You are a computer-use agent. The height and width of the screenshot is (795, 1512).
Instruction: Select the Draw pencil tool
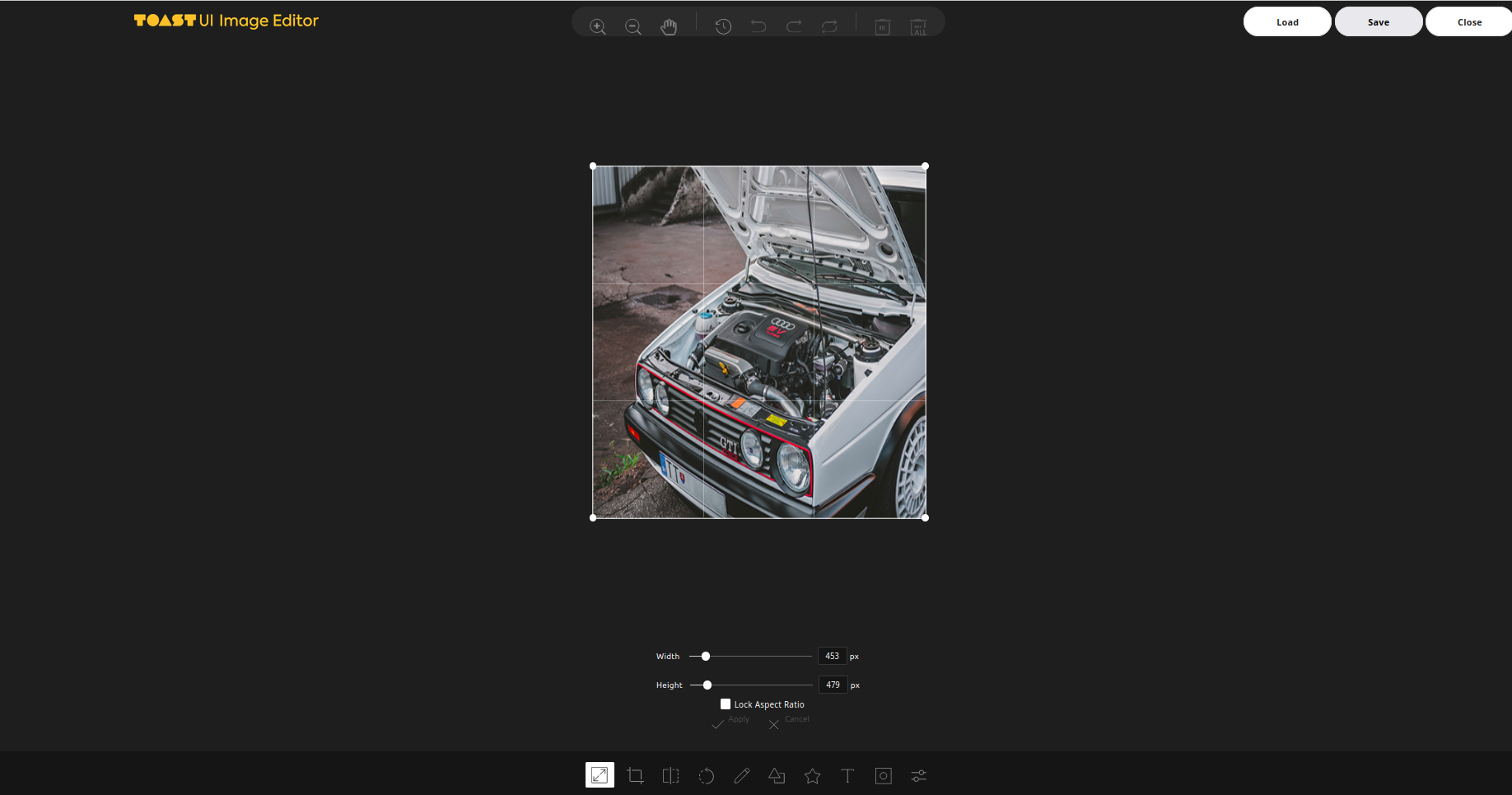[741, 775]
